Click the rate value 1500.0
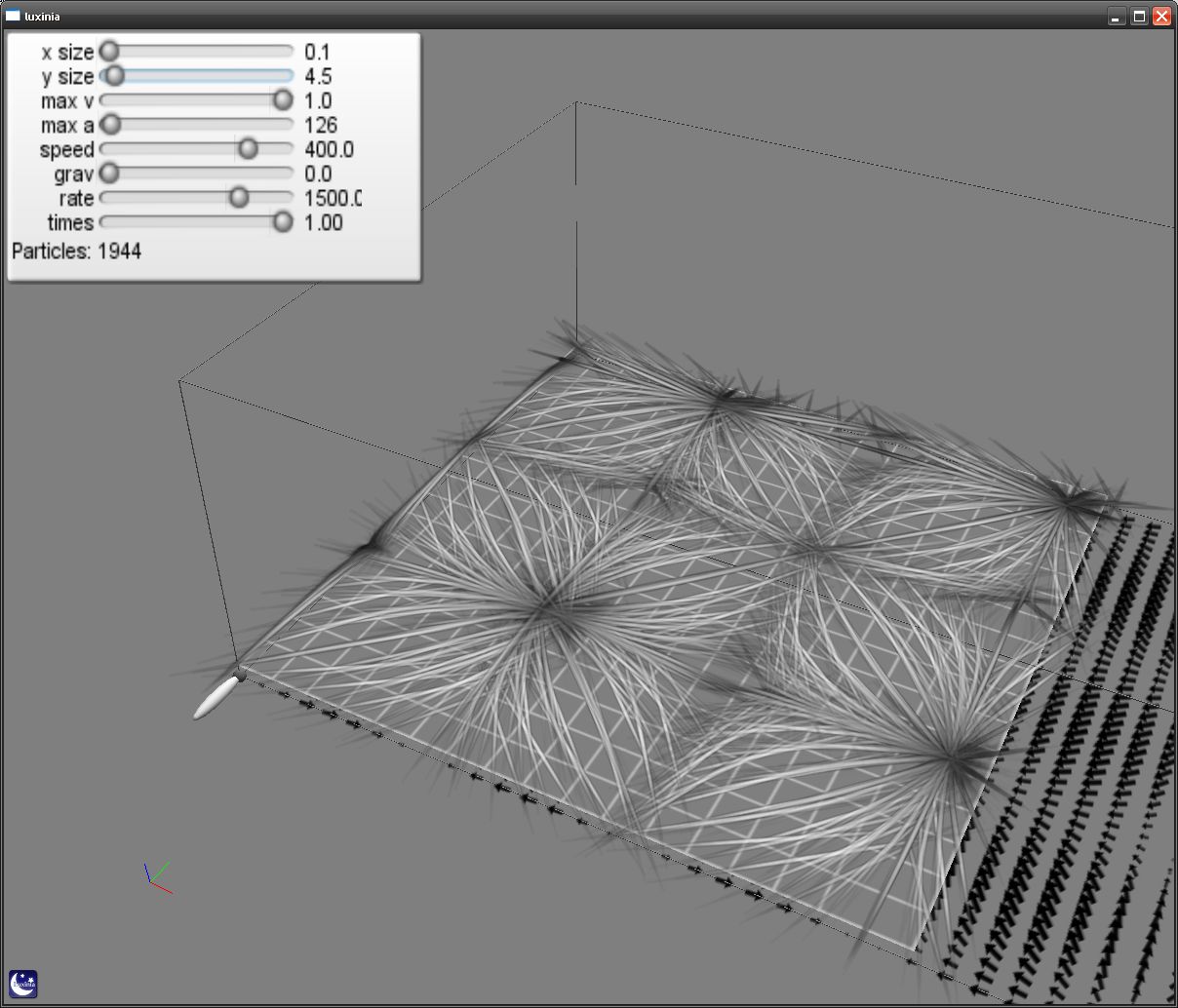Viewport: 1178px width, 1008px height. (x=332, y=199)
